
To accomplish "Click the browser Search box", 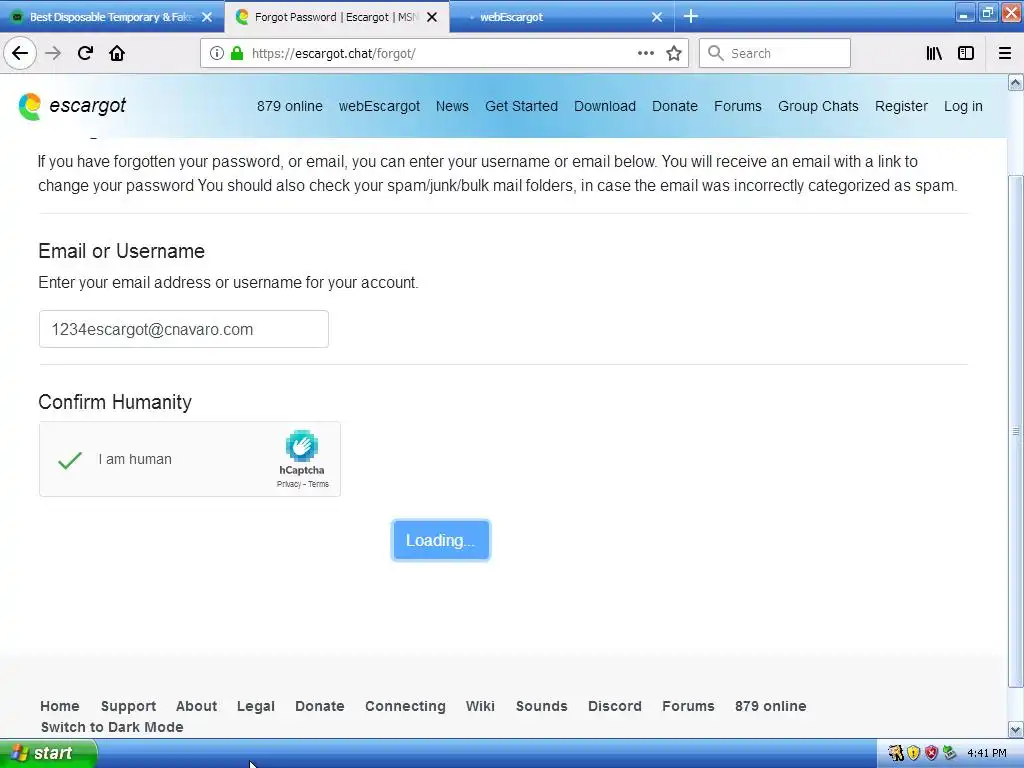I will 775,54.
